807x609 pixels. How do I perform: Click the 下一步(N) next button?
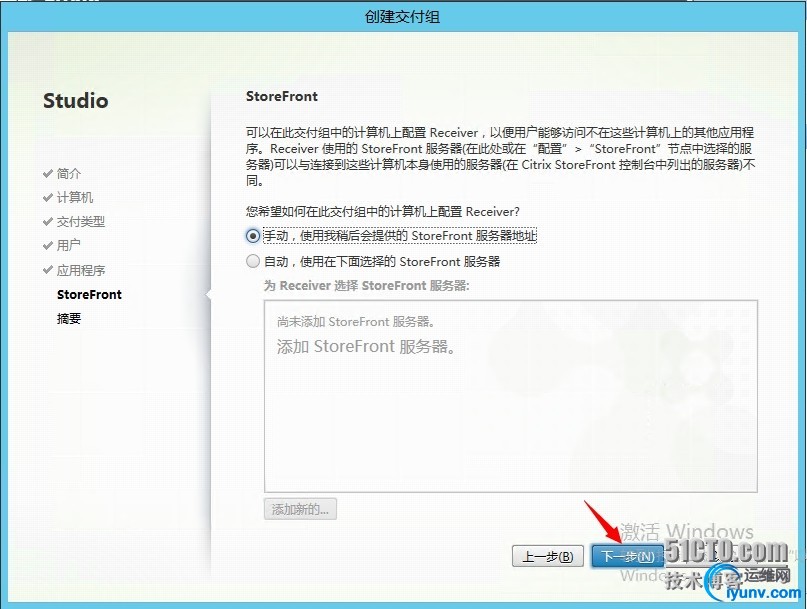628,556
